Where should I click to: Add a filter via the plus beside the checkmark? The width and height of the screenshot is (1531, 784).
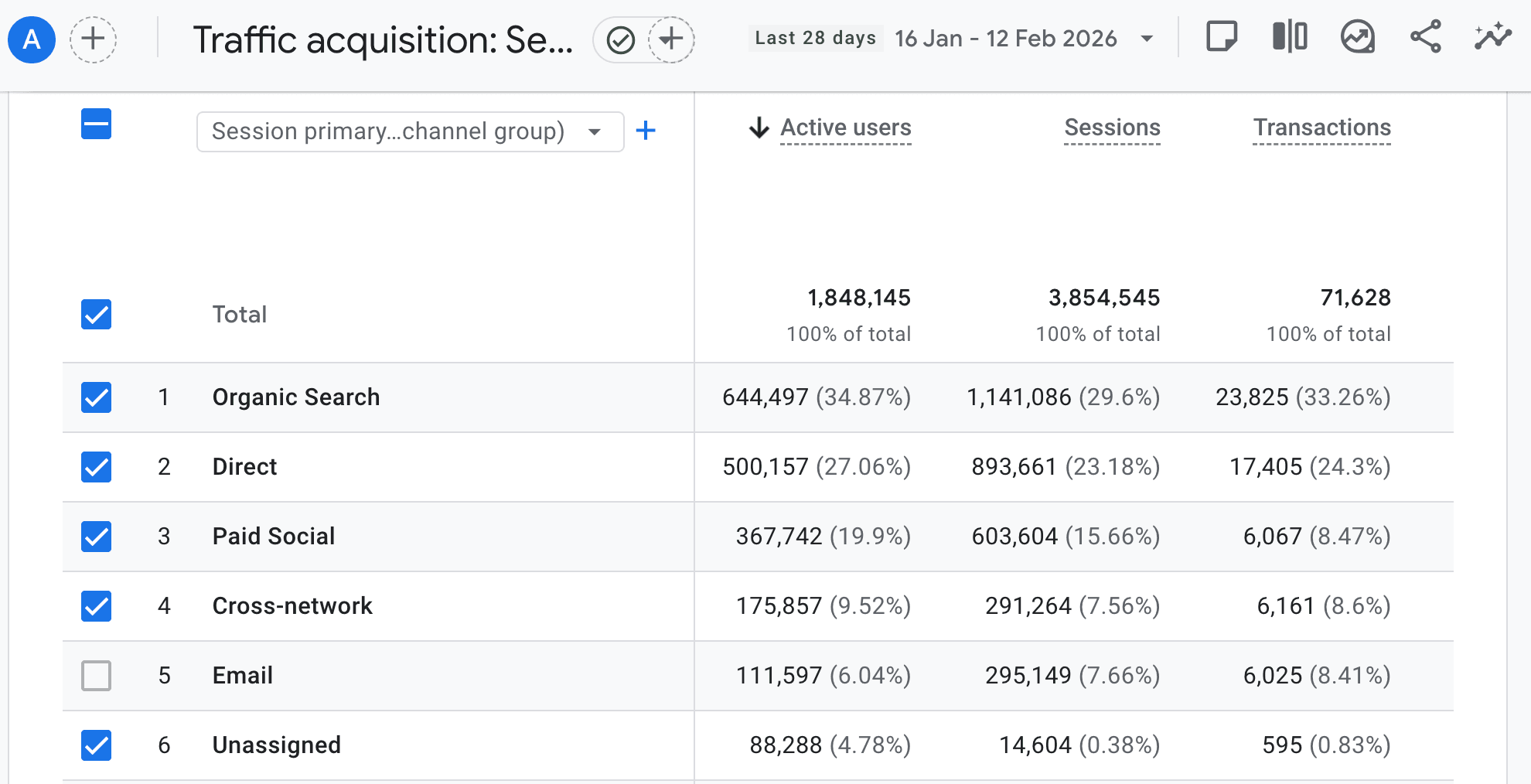pyautogui.click(x=671, y=39)
